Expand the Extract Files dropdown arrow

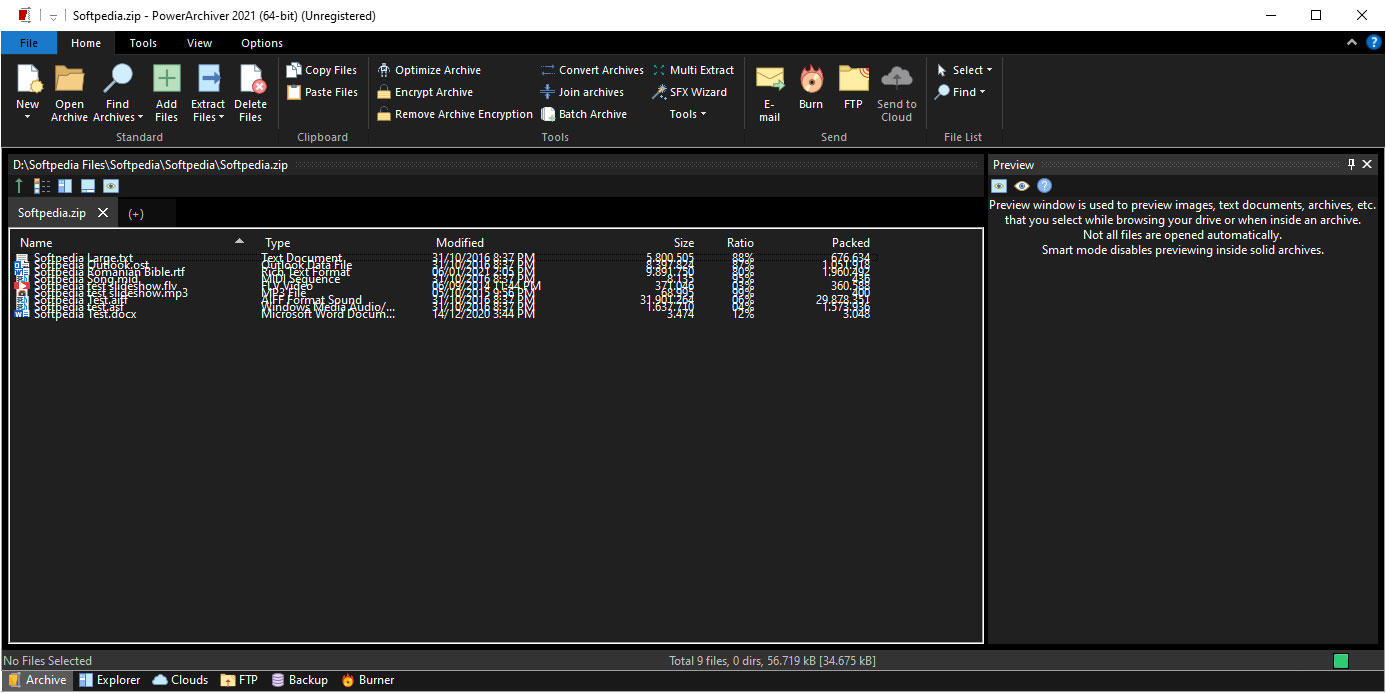coord(208,118)
